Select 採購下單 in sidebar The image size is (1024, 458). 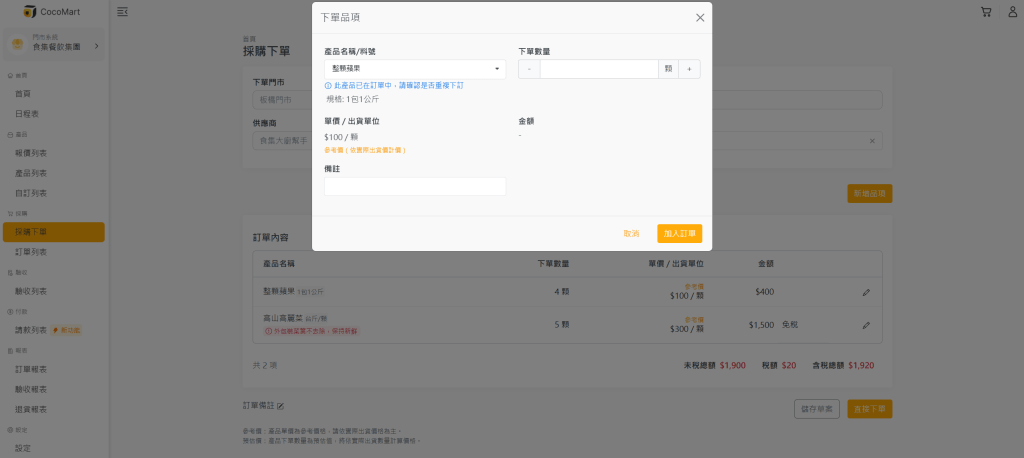point(54,232)
